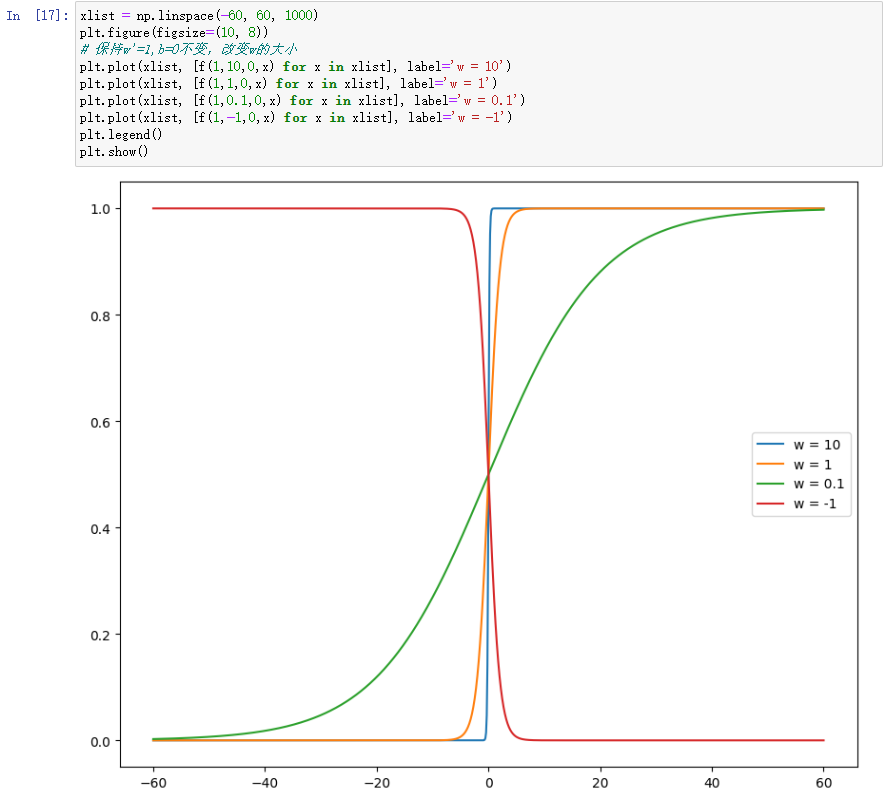Viewport: 885px width, 802px height.
Task: Click the plot line with label 'w = 10'
Action: coord(295,67)
